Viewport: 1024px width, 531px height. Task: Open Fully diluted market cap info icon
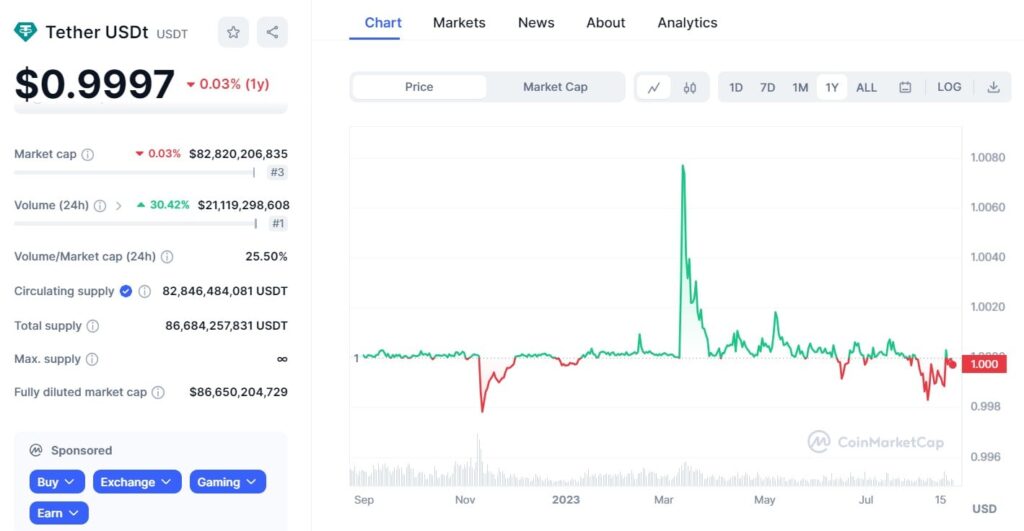[158, 393]
